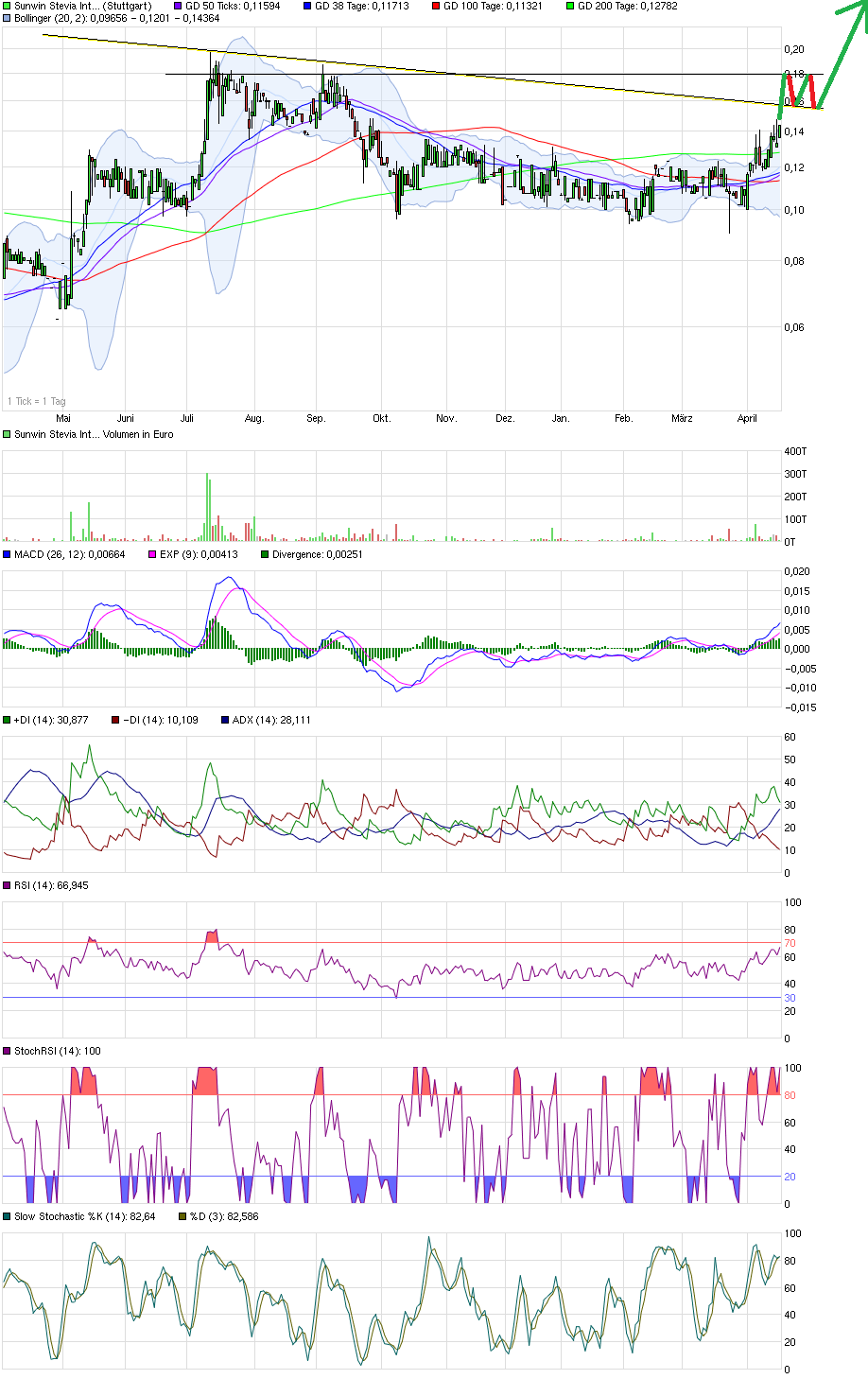868x1379 pixels.
Task: Click the 'Sep.' month label on time axis
Action: [317, 418]
